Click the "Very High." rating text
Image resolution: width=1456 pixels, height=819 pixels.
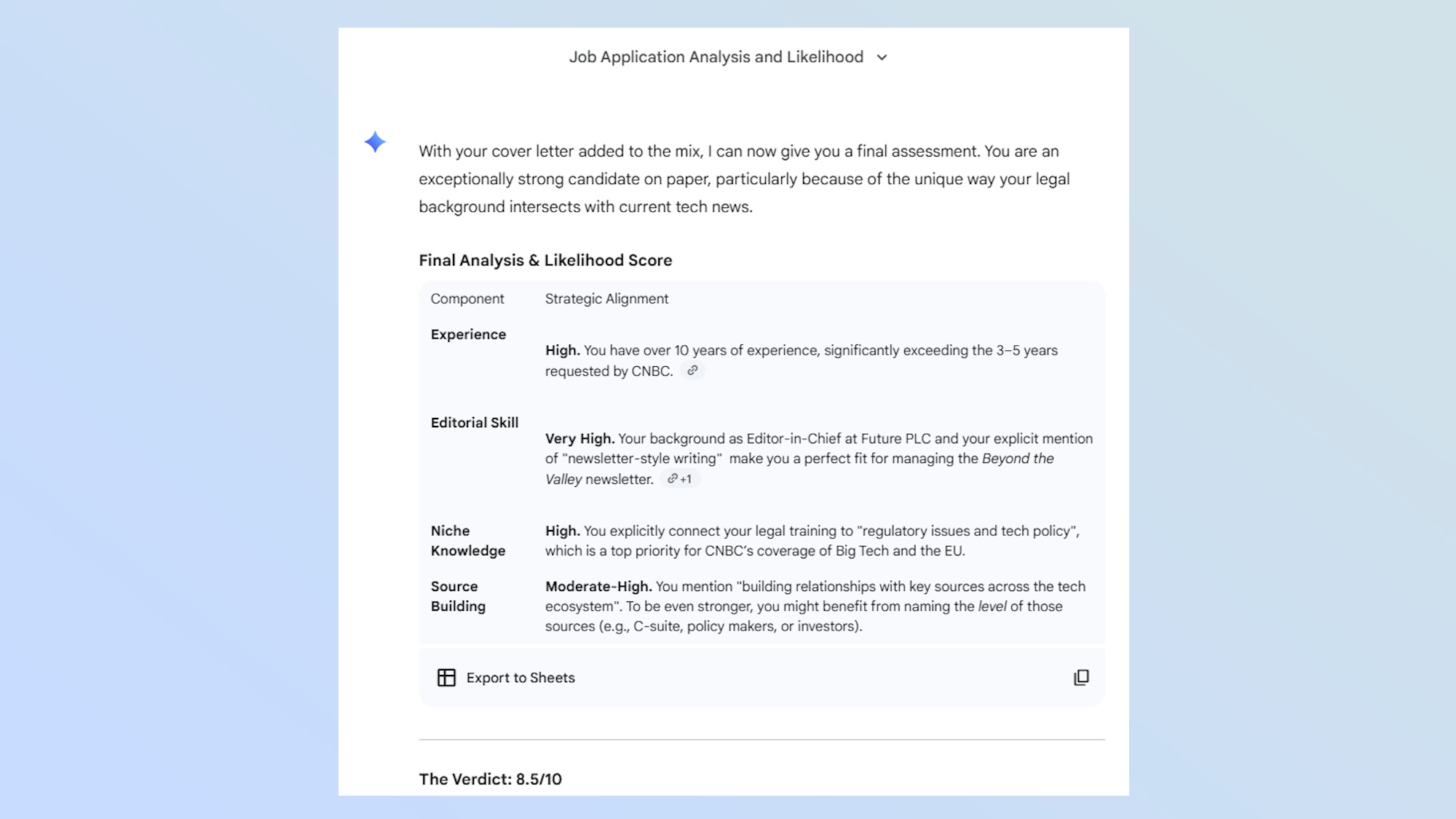click(x=579, y=438)
